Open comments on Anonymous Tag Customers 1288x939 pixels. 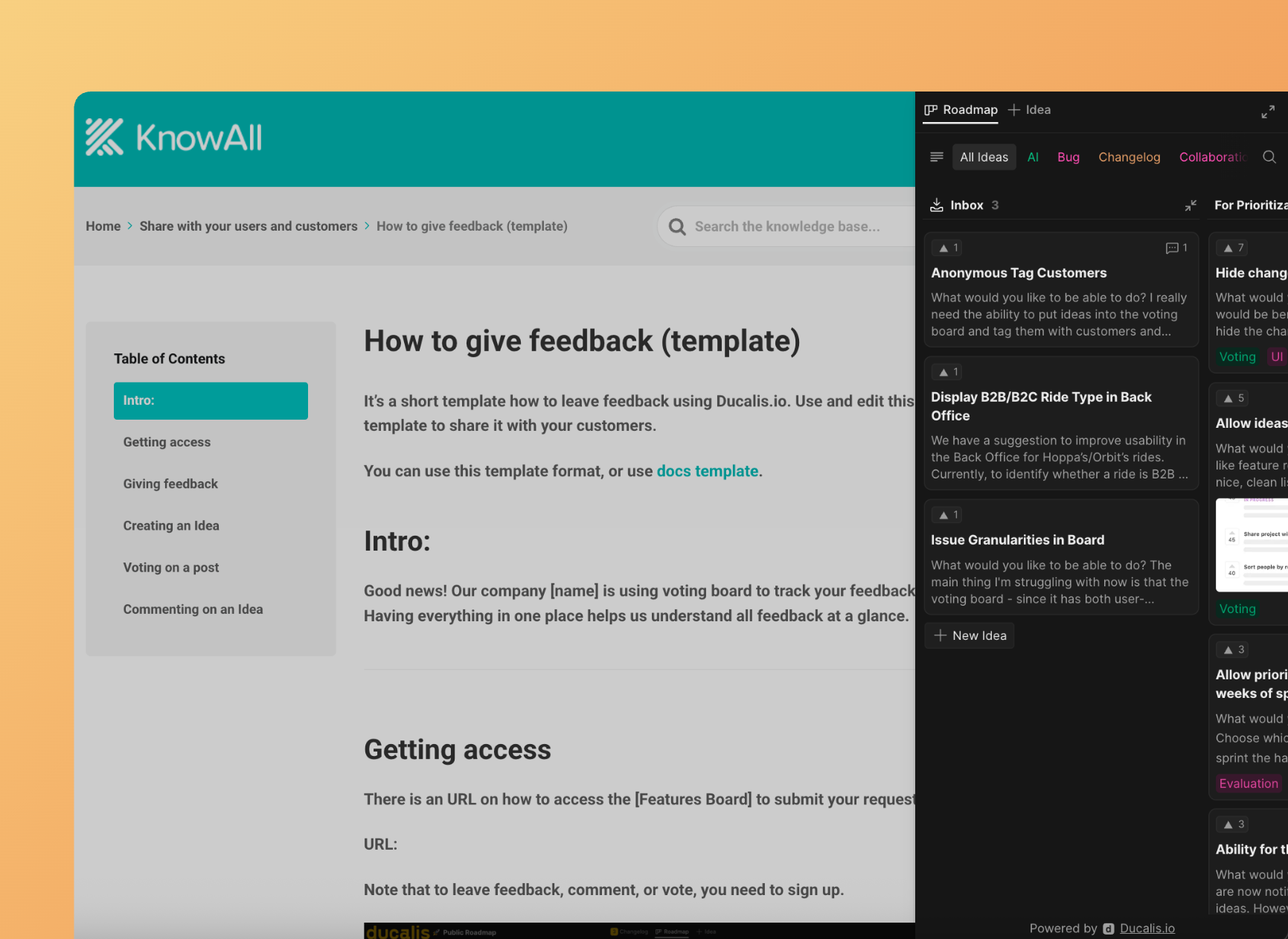click(x=1176, y=248)
